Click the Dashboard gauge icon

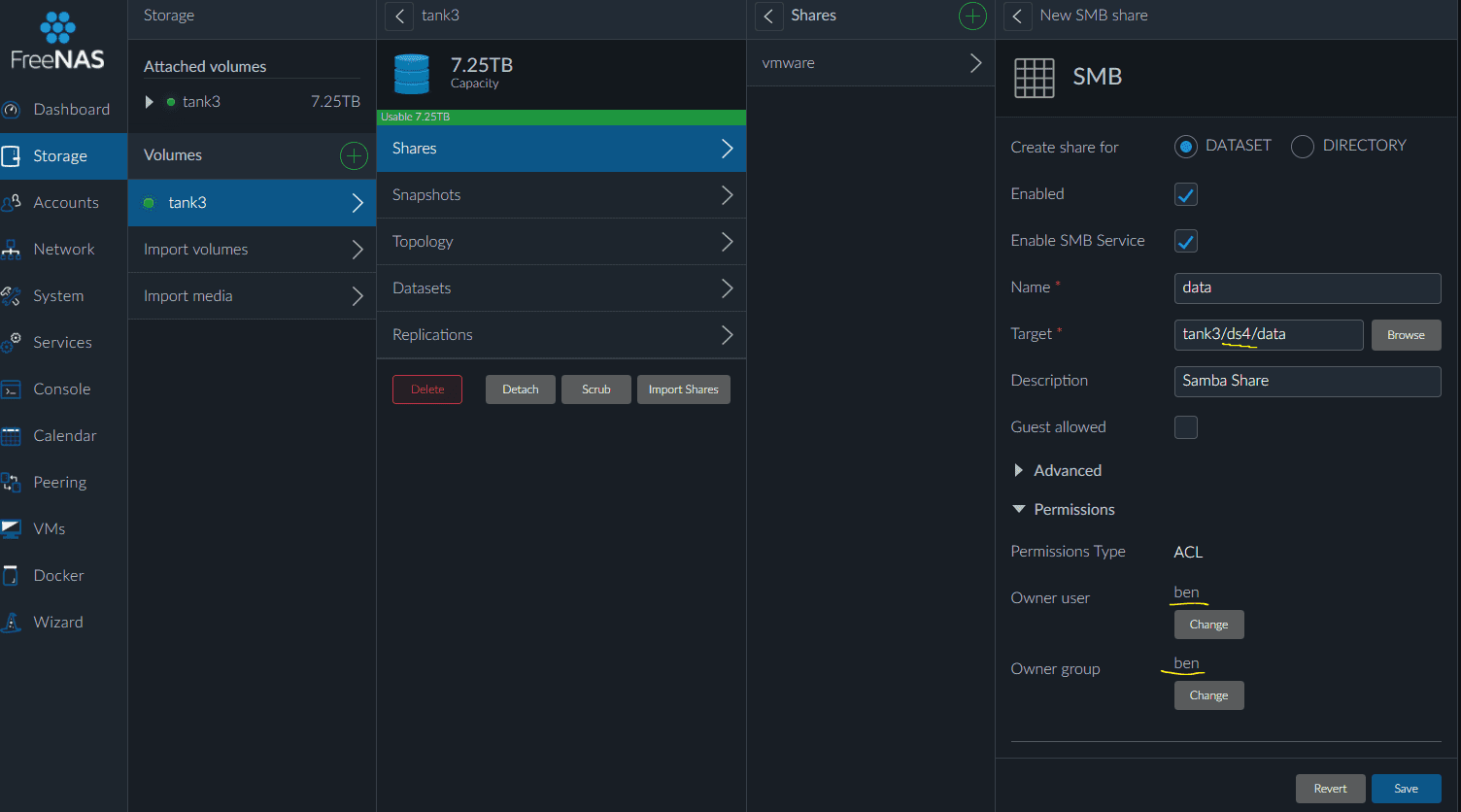point(11,110)
